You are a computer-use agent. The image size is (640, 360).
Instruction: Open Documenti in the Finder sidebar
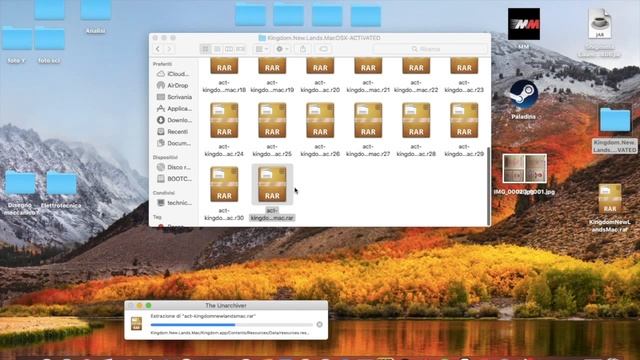point(174,143)
